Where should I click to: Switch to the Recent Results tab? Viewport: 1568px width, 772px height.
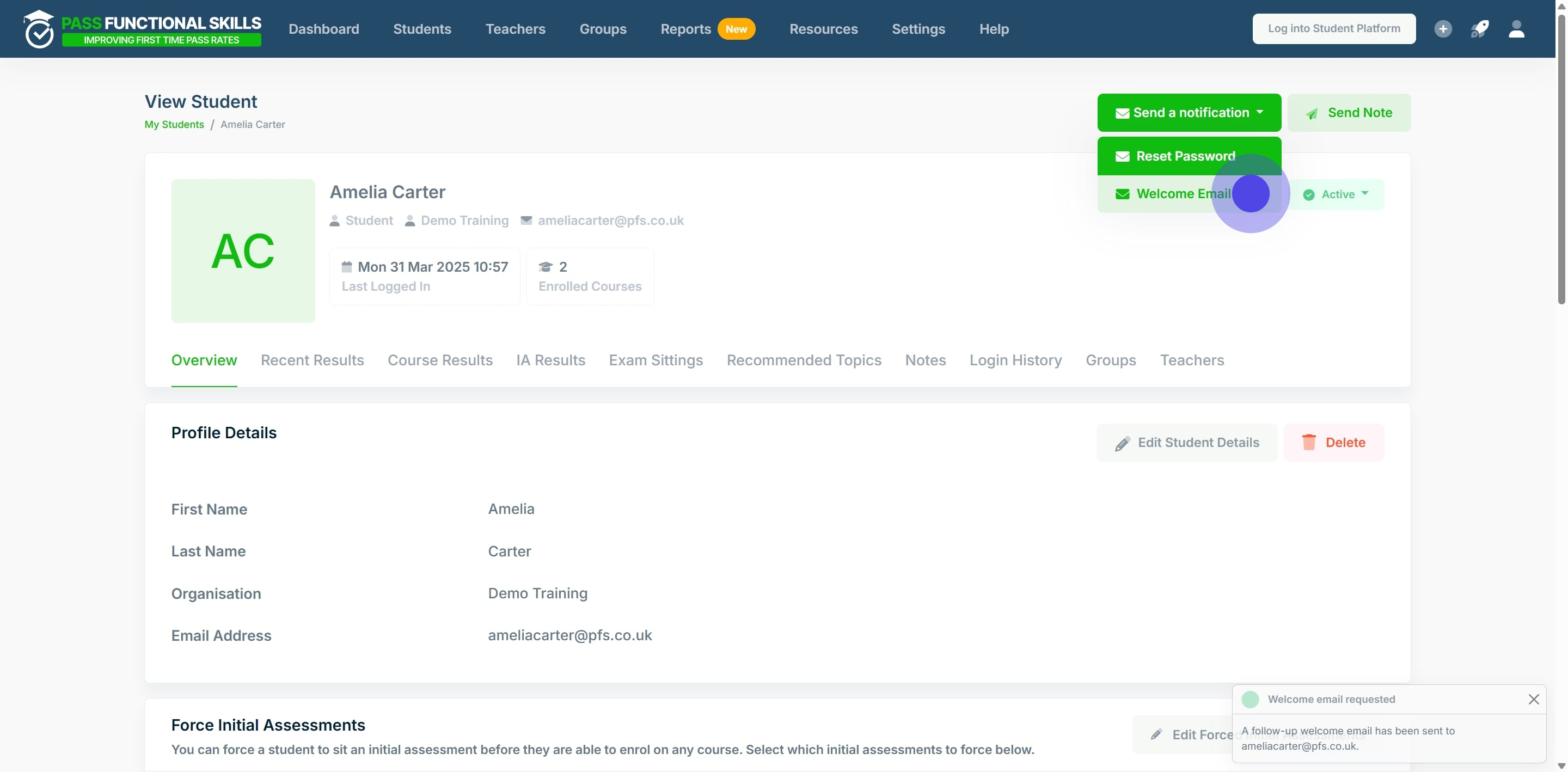[x=313, y=360]
